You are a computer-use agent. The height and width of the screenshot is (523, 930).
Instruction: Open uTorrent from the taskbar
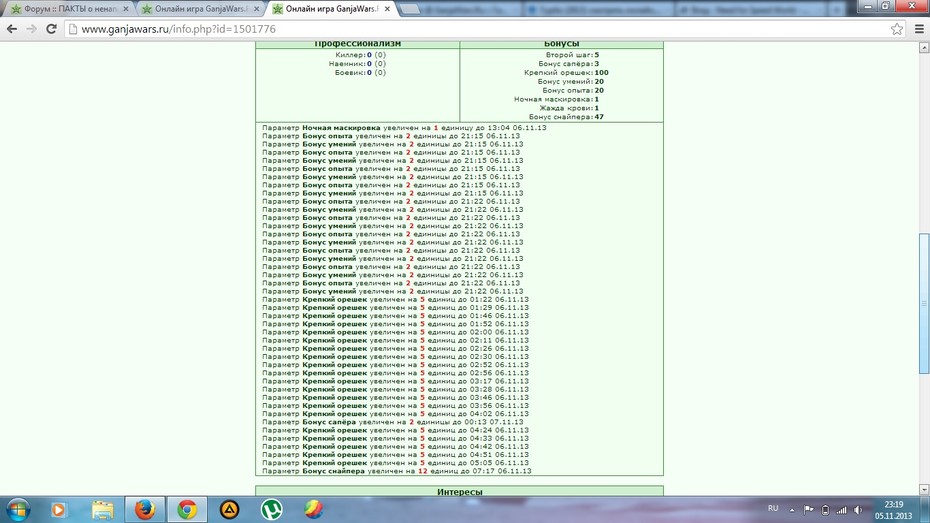pyautogui.click(x=272, y=509)
